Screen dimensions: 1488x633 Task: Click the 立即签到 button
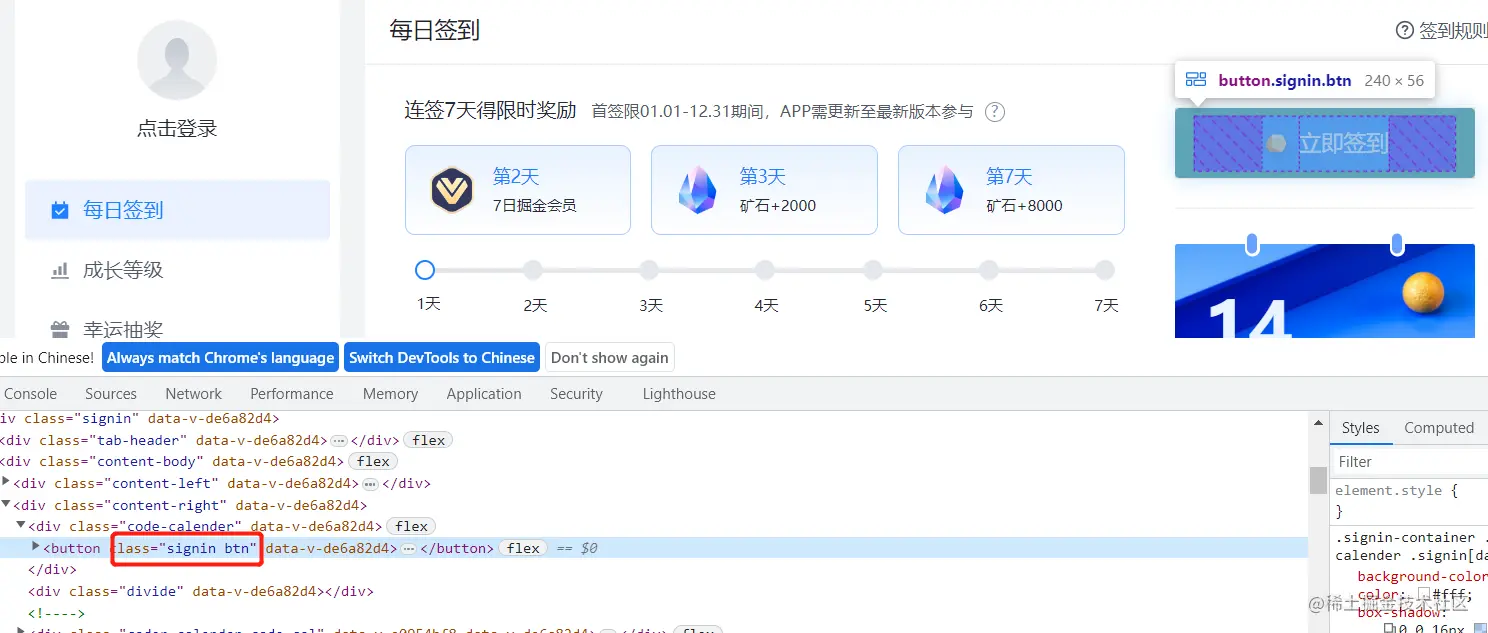pos(1325,143)
